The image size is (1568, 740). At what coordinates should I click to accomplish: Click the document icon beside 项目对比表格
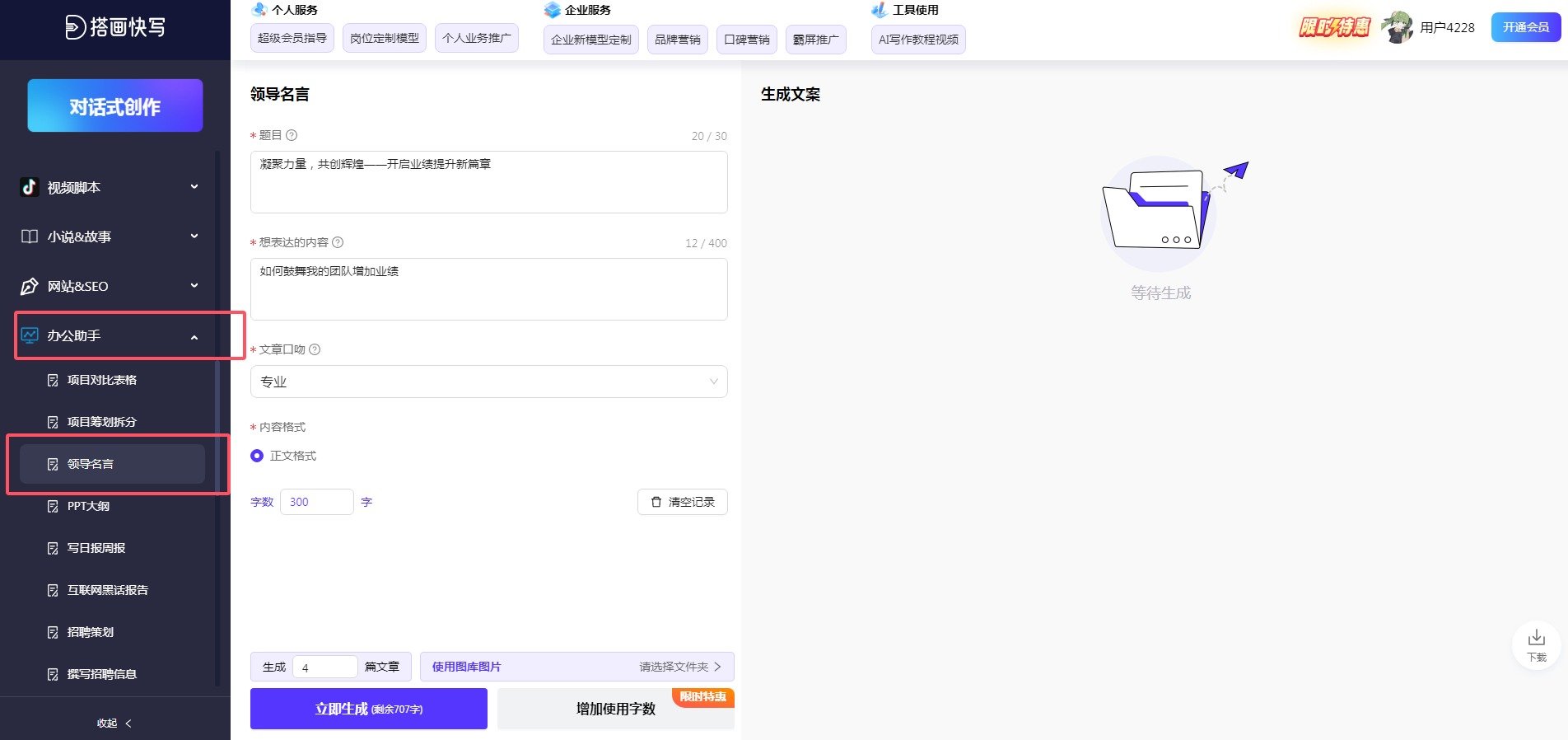point(53,380)
